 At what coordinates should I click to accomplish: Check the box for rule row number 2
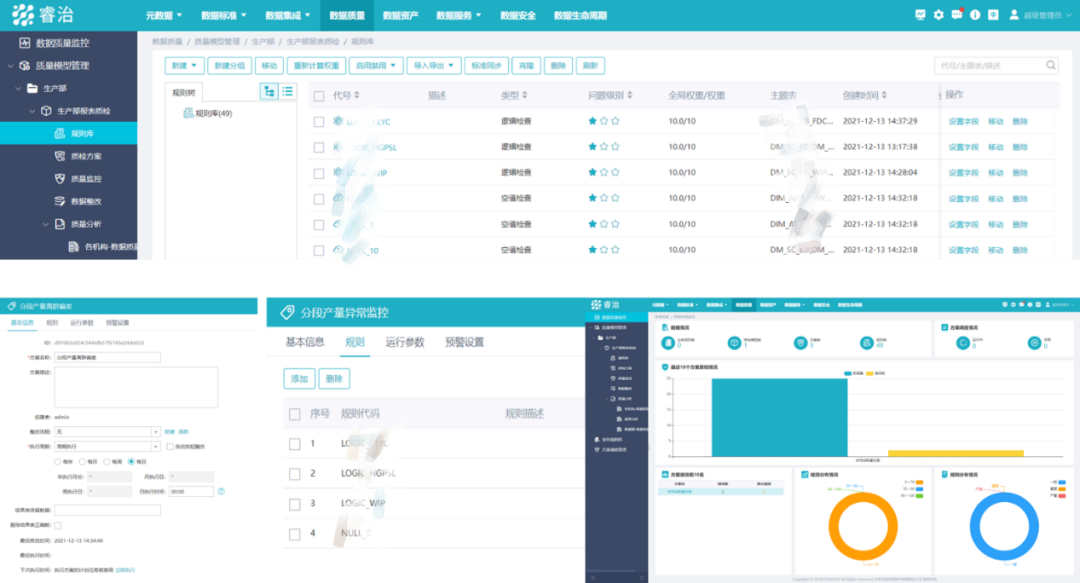[294, 473]
